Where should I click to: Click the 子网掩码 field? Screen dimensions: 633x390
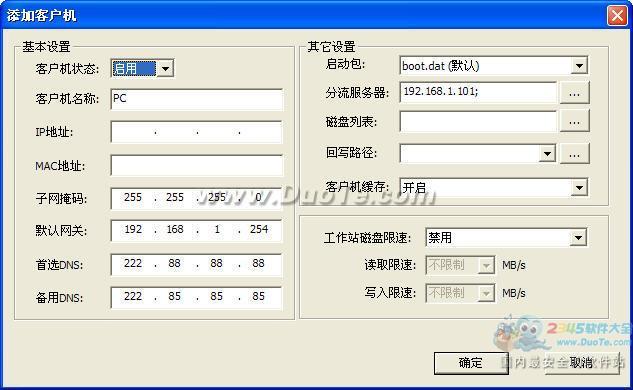tap(196, 198)
